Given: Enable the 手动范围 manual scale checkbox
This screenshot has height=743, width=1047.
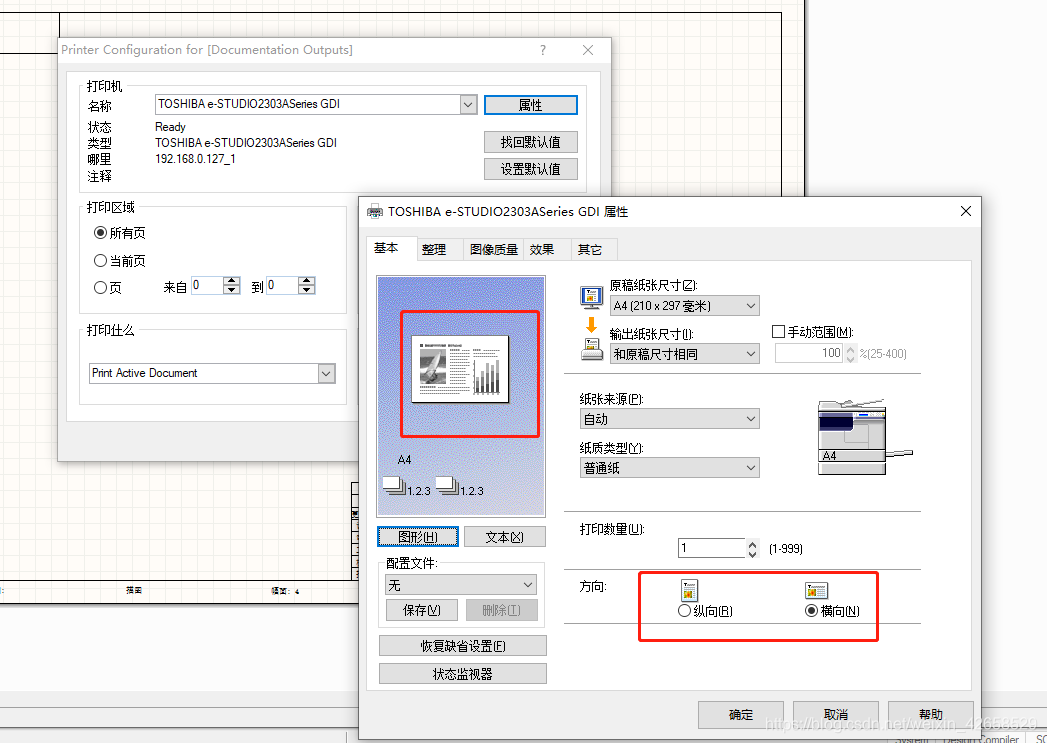Looking at the screenshot, I should click(778, 332).
